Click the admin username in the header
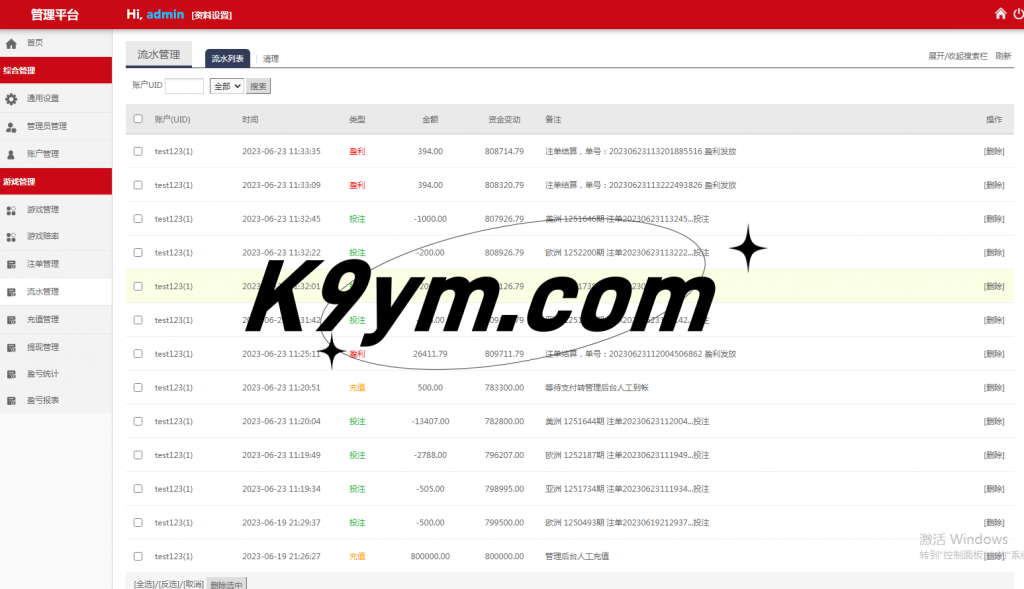This screenshot has width=1024, height=589. (165, 14)
